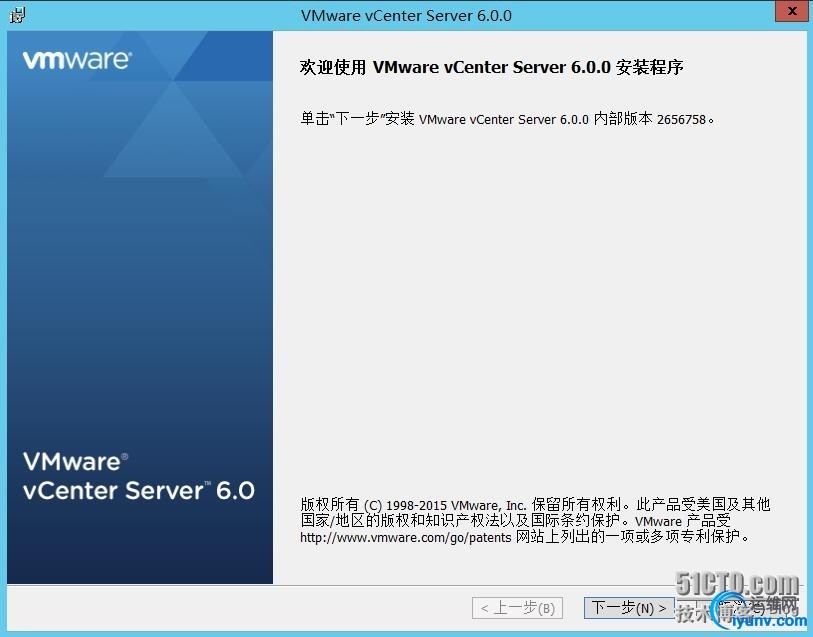813x637 pixels.
Task: Click the window title VMware vCenter Server 6.0.0
Action: (406, 16)
